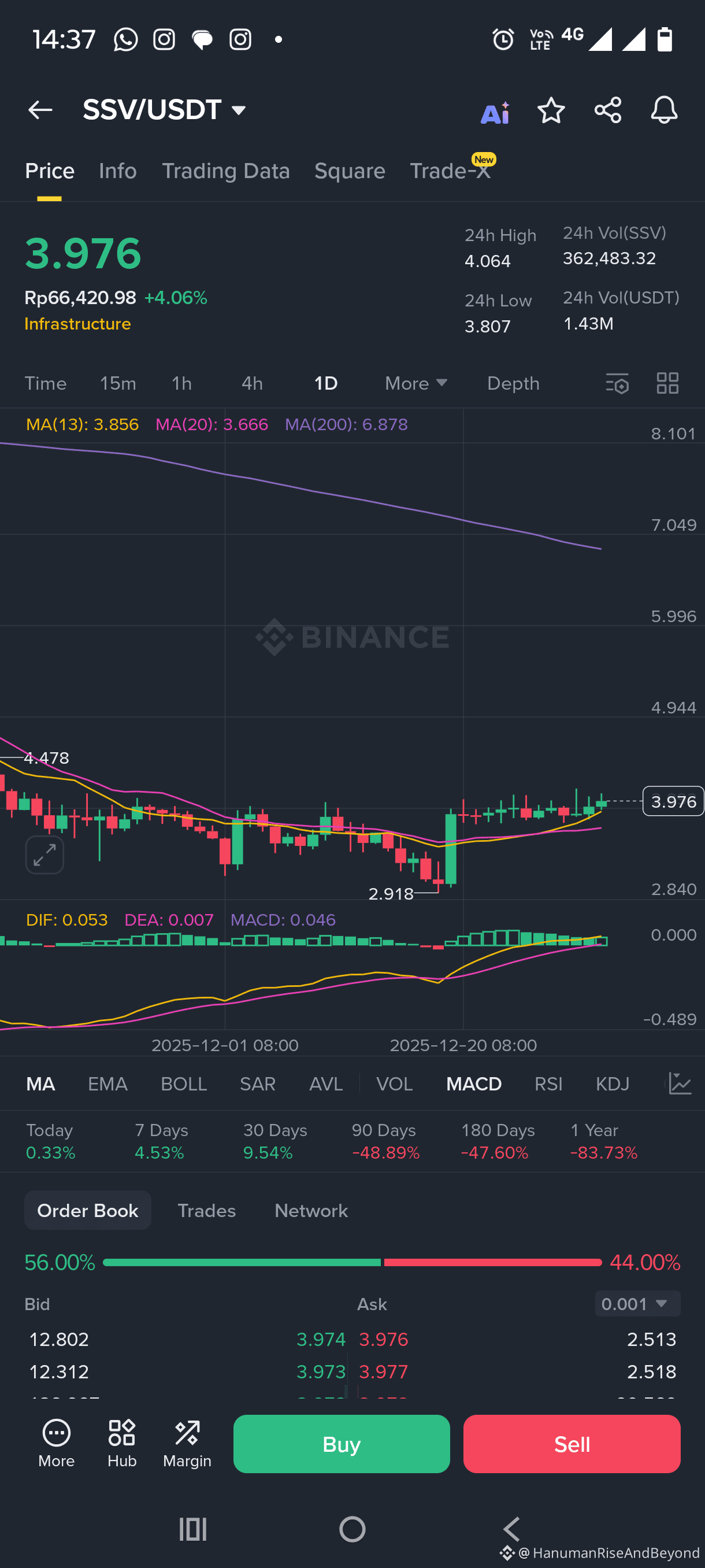705x1568 pixels.
Task: Tap Android home button
Action: click(352, 1529)
